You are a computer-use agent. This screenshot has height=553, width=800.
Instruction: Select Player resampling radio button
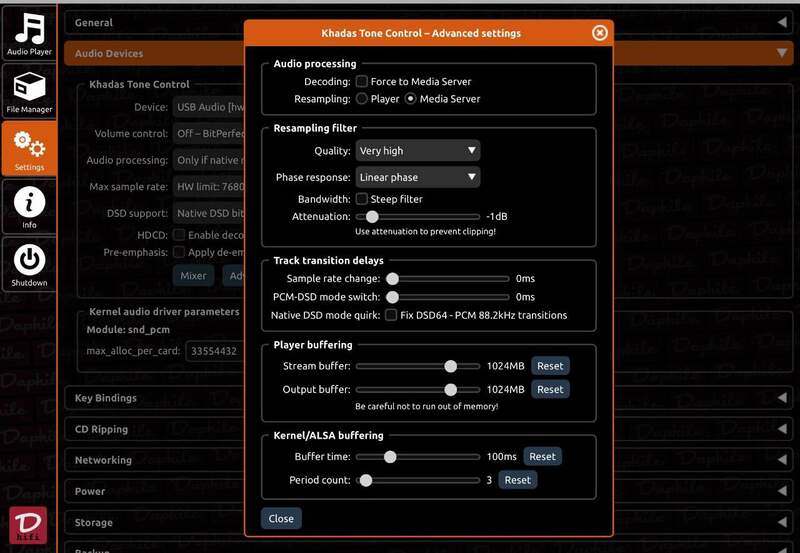point(362,99)
